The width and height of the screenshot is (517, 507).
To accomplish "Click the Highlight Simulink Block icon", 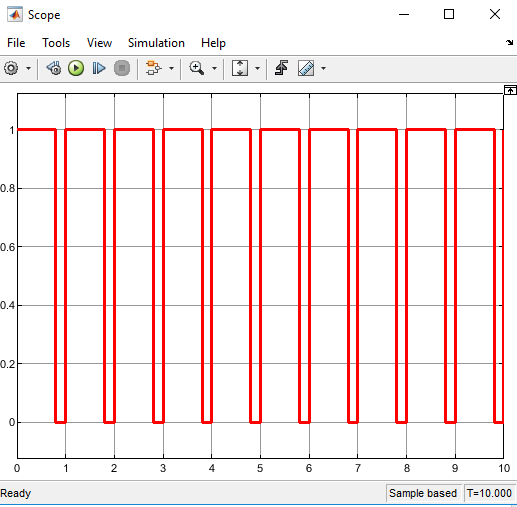I will point(154,68).
